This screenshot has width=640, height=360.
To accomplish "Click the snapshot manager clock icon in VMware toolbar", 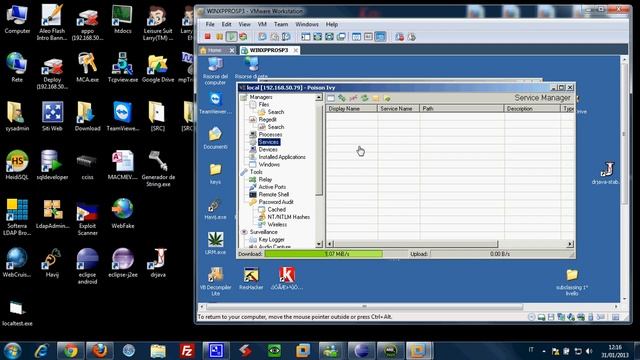I will pyautogui.click(x=286, y=37).
